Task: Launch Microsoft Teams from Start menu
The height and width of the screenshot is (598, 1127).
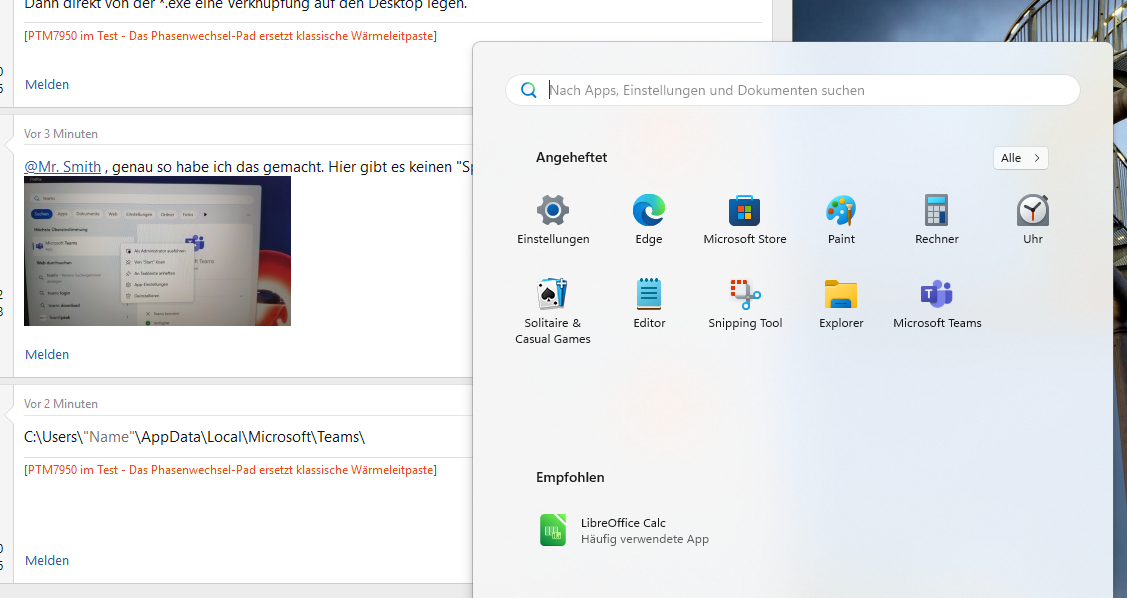Action: pyautogui.click(x=937, y=304)
